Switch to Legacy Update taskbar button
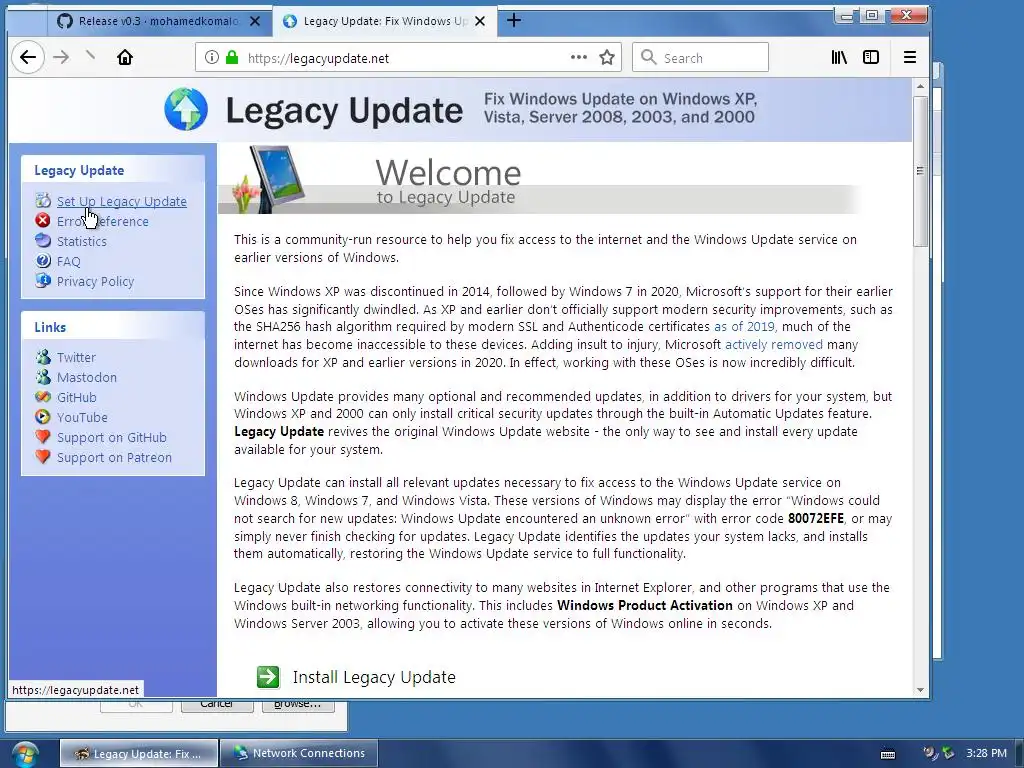Image resolution: width=1024 pixels, height=768 pixels. coord(138,754)
